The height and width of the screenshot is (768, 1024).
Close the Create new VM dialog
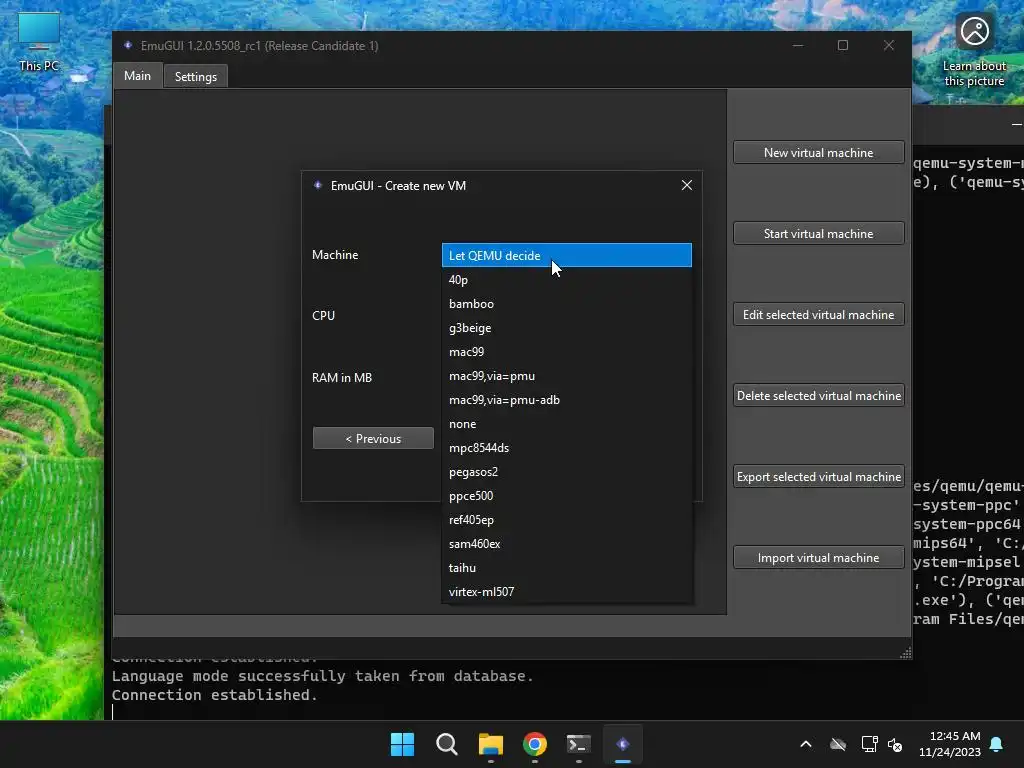[686, 185]
